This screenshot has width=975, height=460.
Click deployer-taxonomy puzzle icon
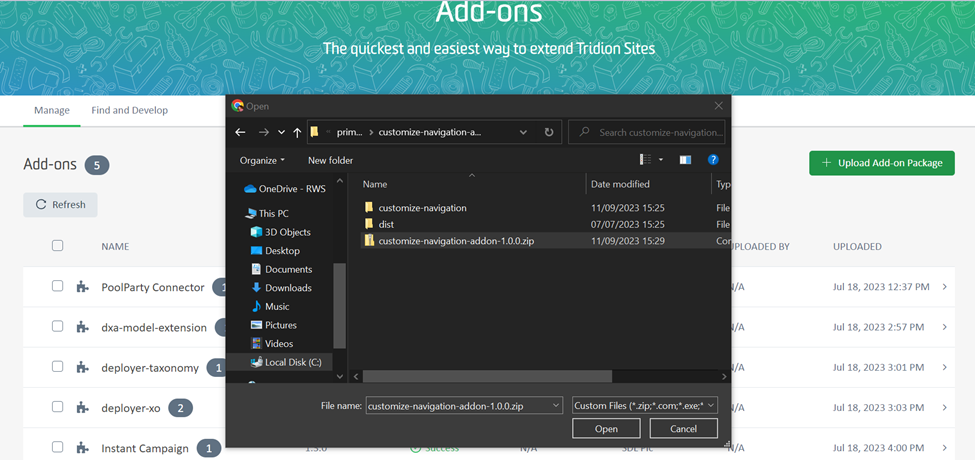(82, 368)
